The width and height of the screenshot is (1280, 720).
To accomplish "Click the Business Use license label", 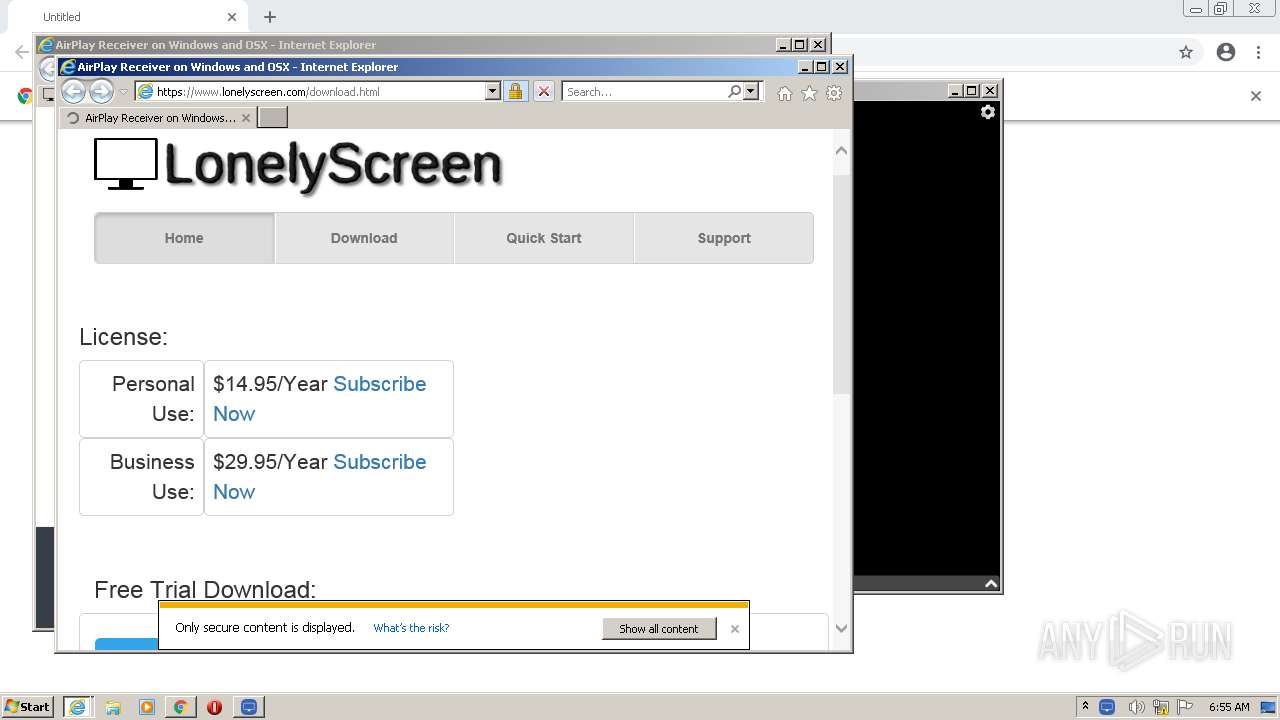I will 152,477.
